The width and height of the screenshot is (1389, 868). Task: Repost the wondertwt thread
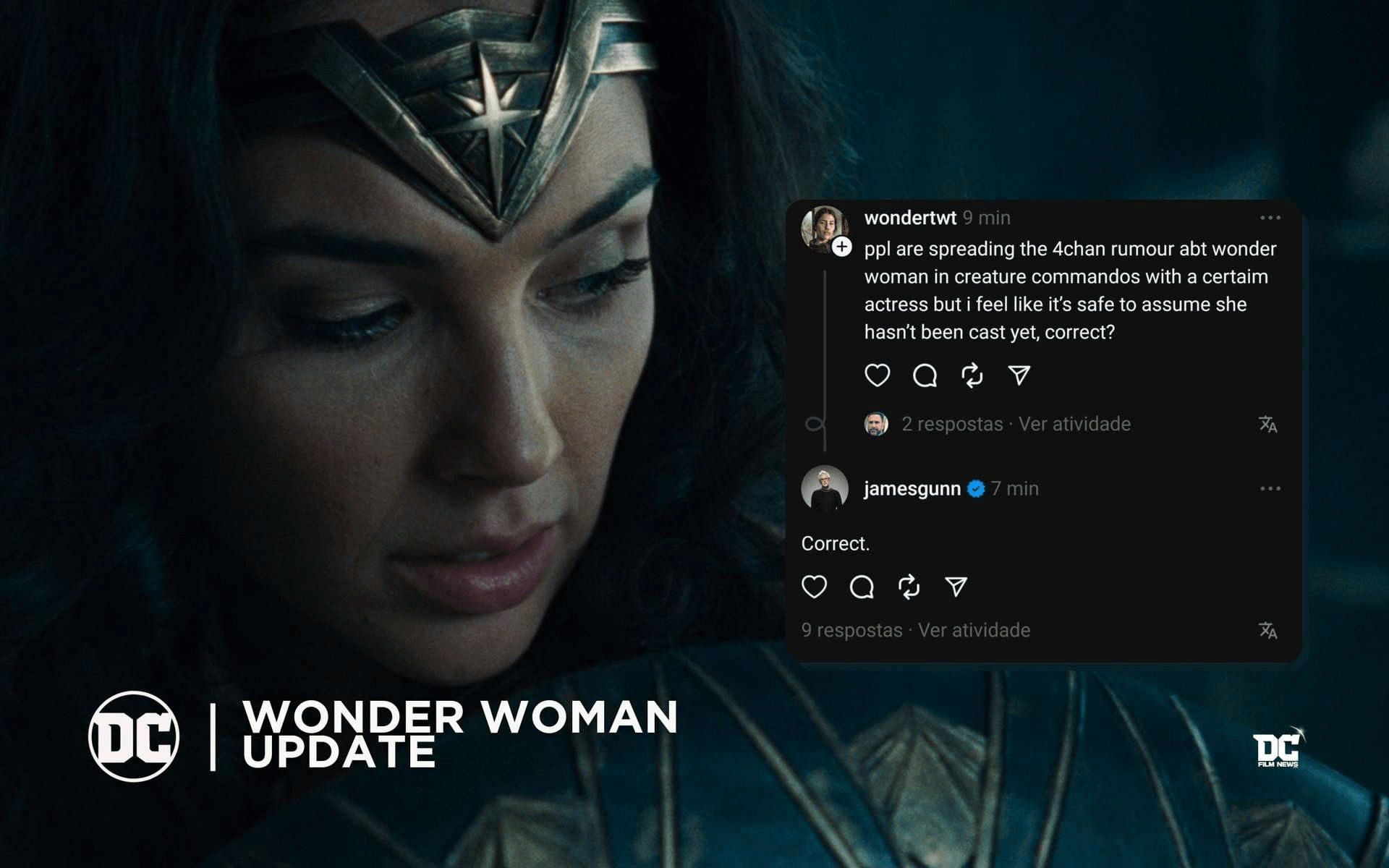tap(972, 375)
